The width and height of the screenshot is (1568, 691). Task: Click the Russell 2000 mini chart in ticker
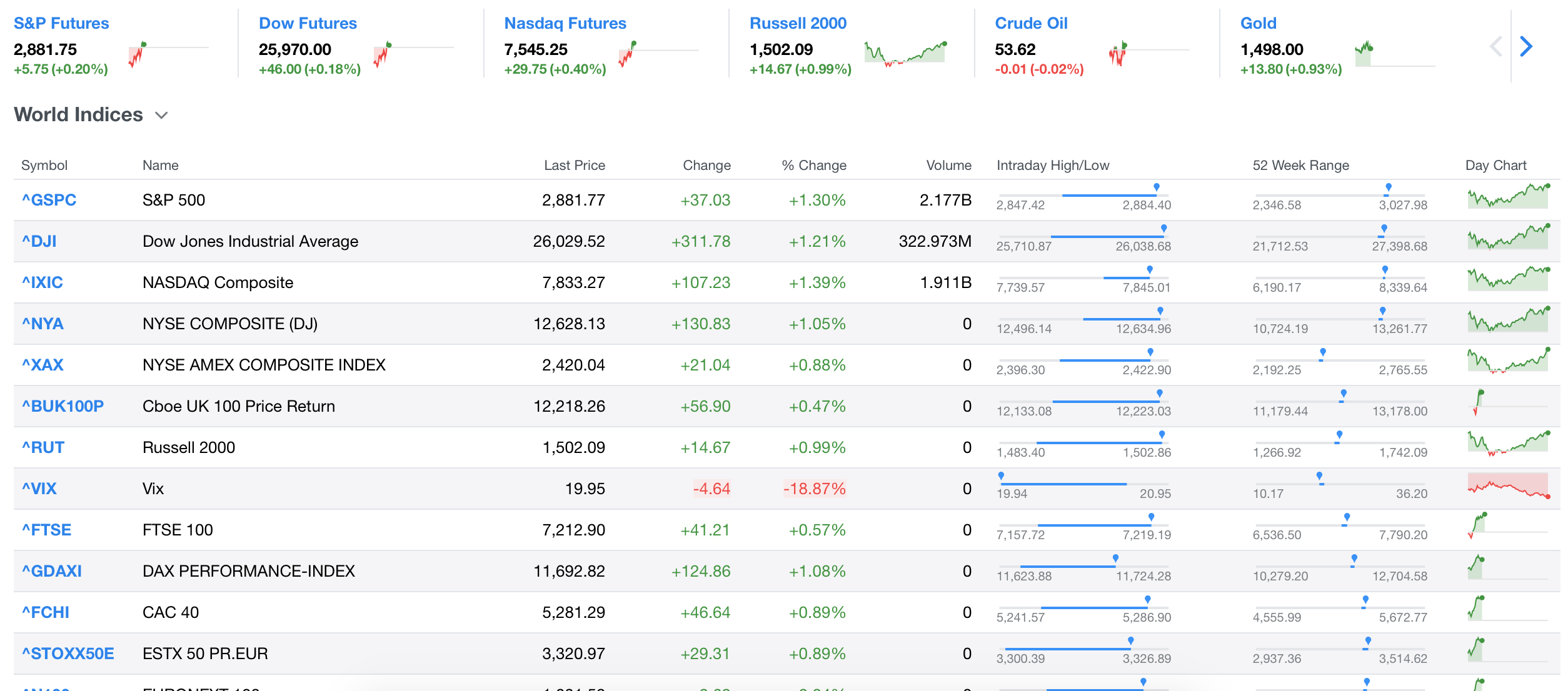pos(905,53)
